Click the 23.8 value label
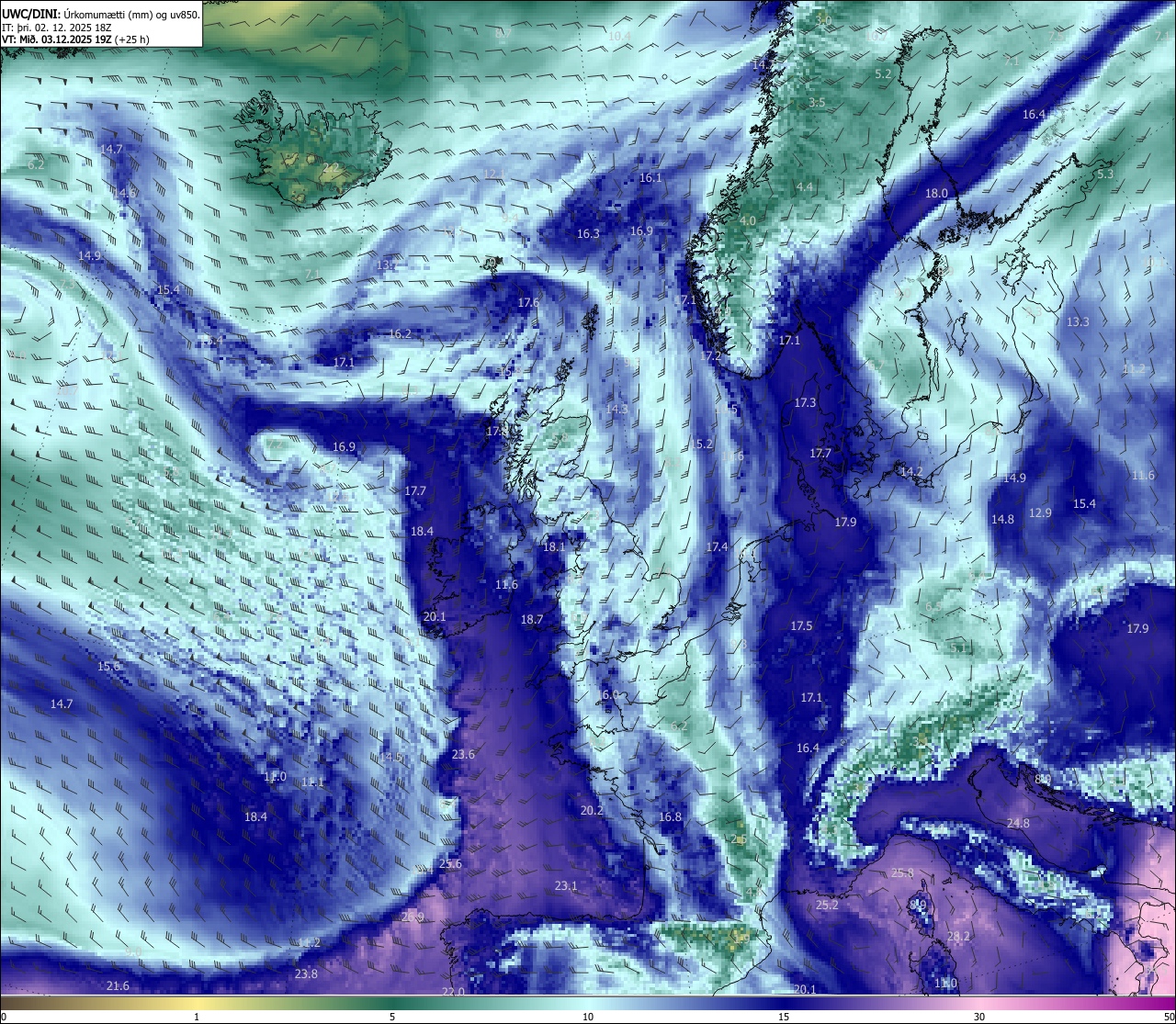Image resolution: width=1176 pixels, height=1024 pixels. click(306, 973)
